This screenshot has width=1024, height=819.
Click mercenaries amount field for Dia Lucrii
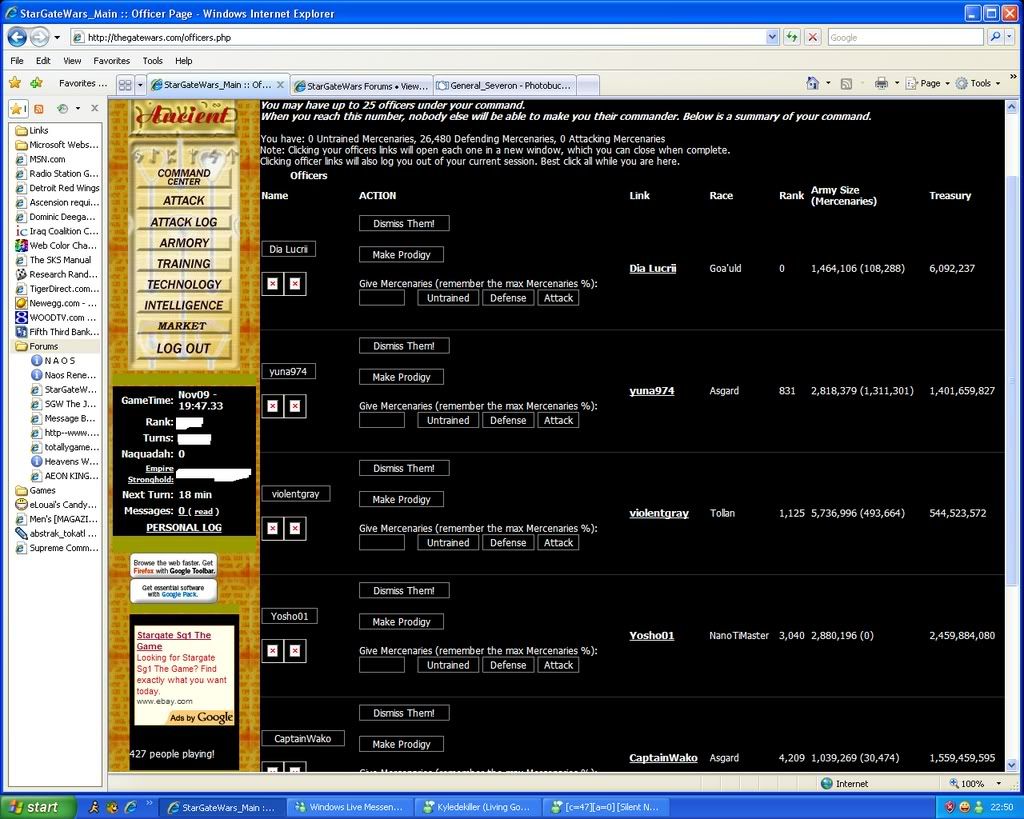pyautogui.click(x=382, y=298)
